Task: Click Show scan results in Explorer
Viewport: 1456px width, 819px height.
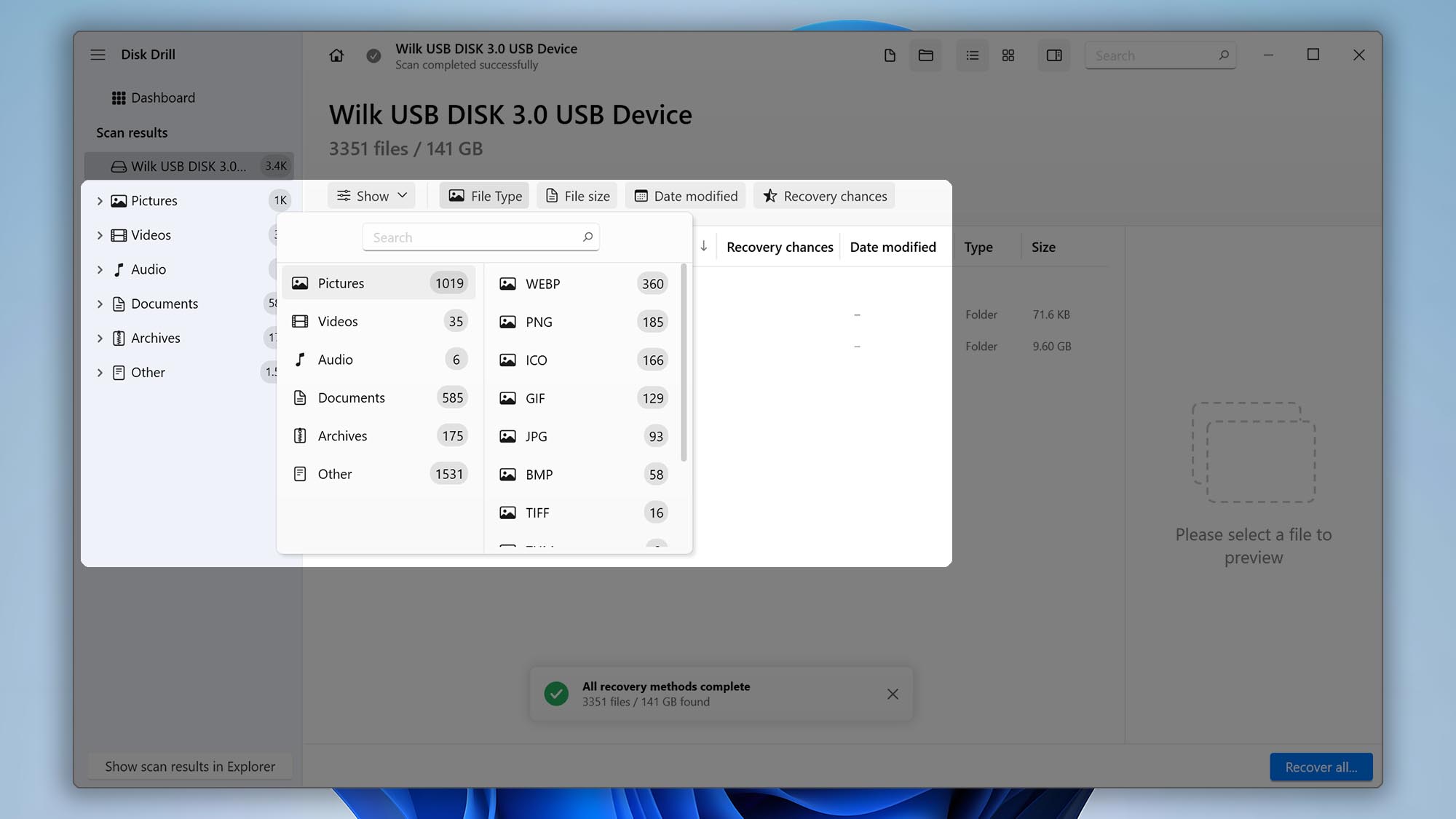Action: click(x=189, y=766)
